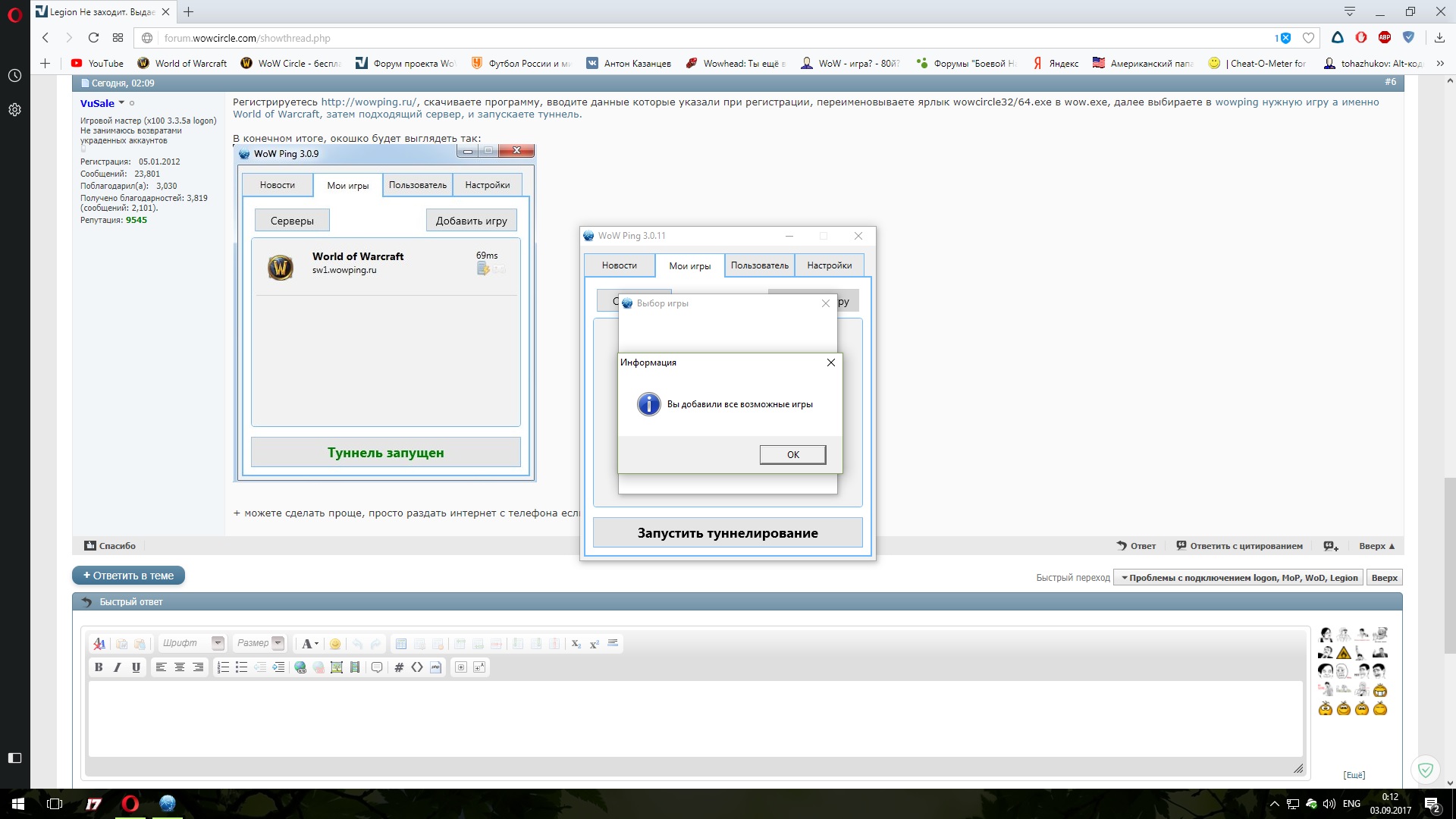Viewport: 1456px width, 819px height.
Task: Wrap selection in CODE tags with hash icon
Action: [x=399, y=667]
